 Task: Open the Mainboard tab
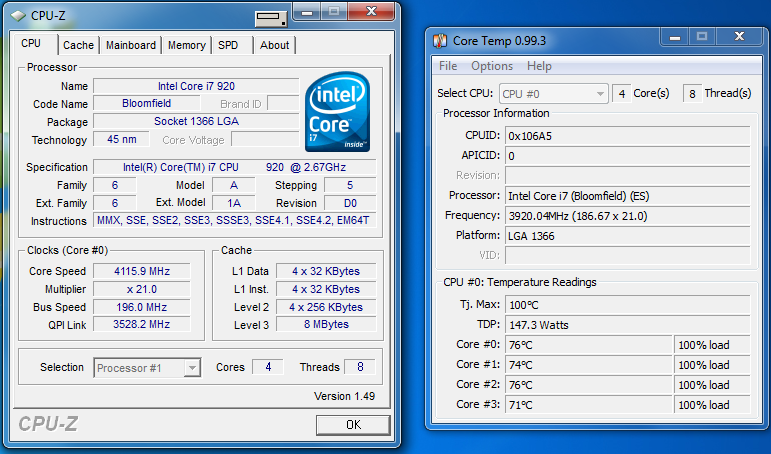[131, 45]
